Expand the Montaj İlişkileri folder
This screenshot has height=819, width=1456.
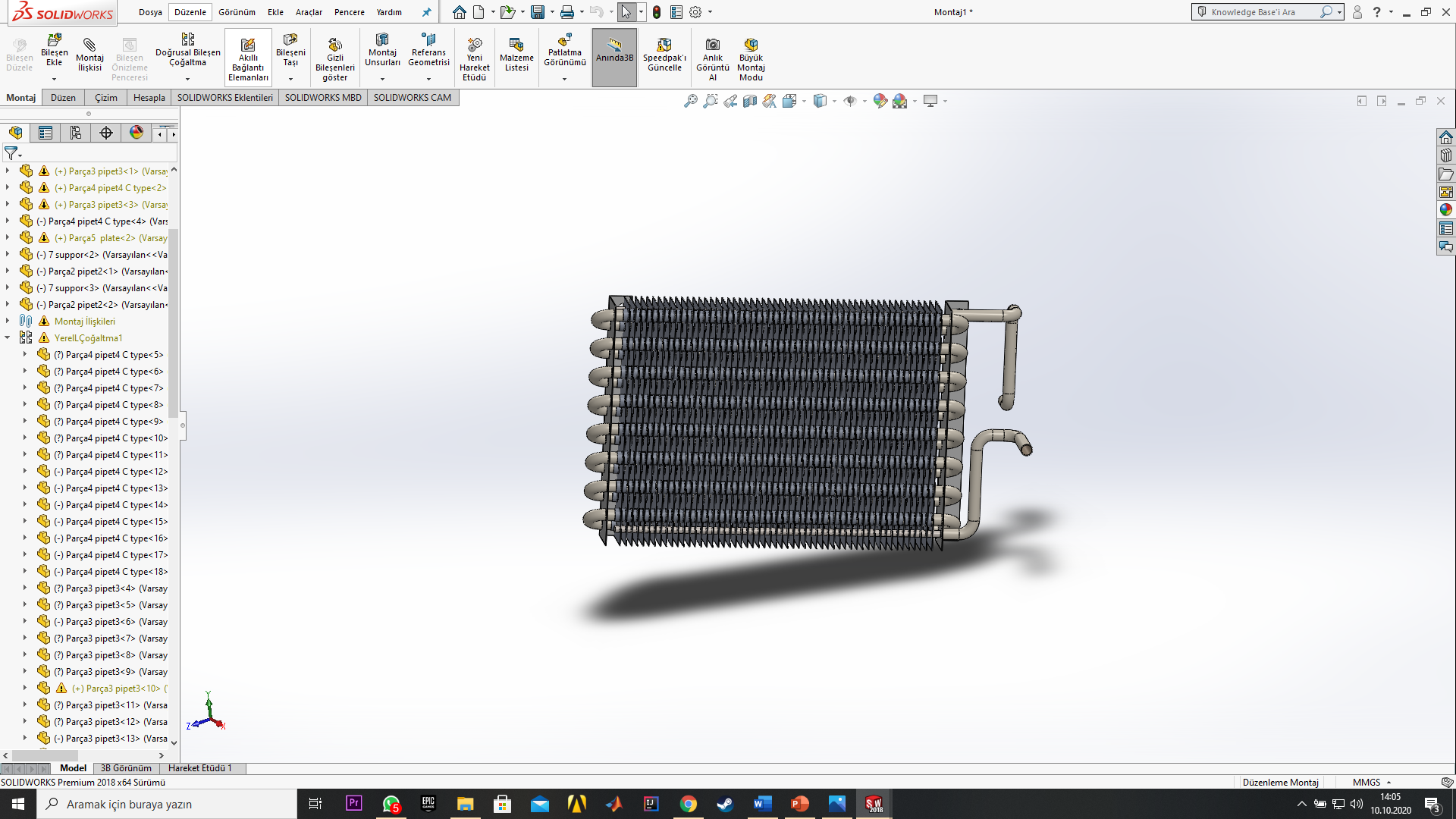8,322
